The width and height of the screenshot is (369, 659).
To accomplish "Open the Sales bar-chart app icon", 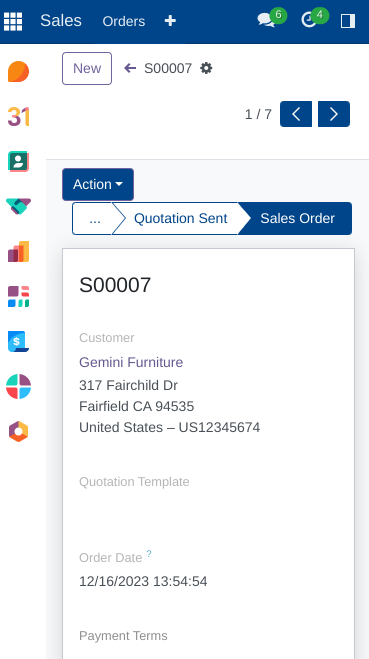I will 18,251.
